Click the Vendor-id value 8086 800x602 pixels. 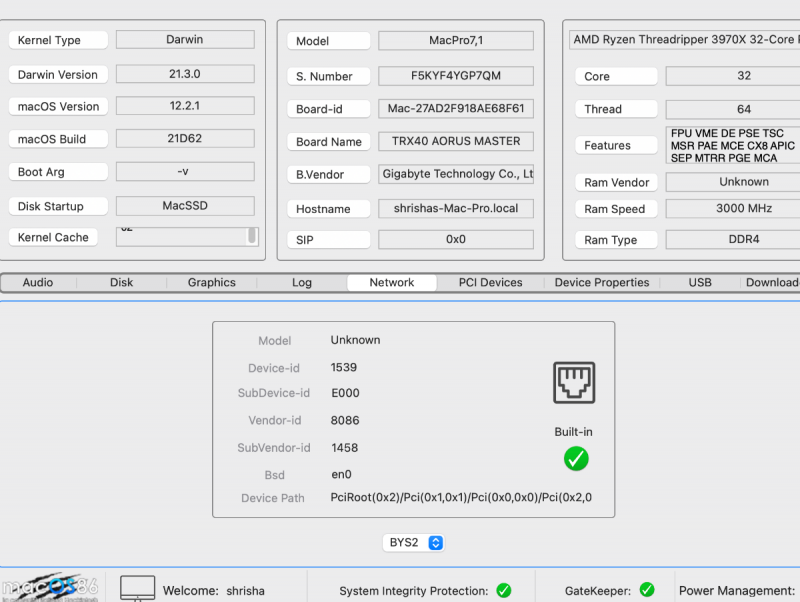tap(345, 420)
